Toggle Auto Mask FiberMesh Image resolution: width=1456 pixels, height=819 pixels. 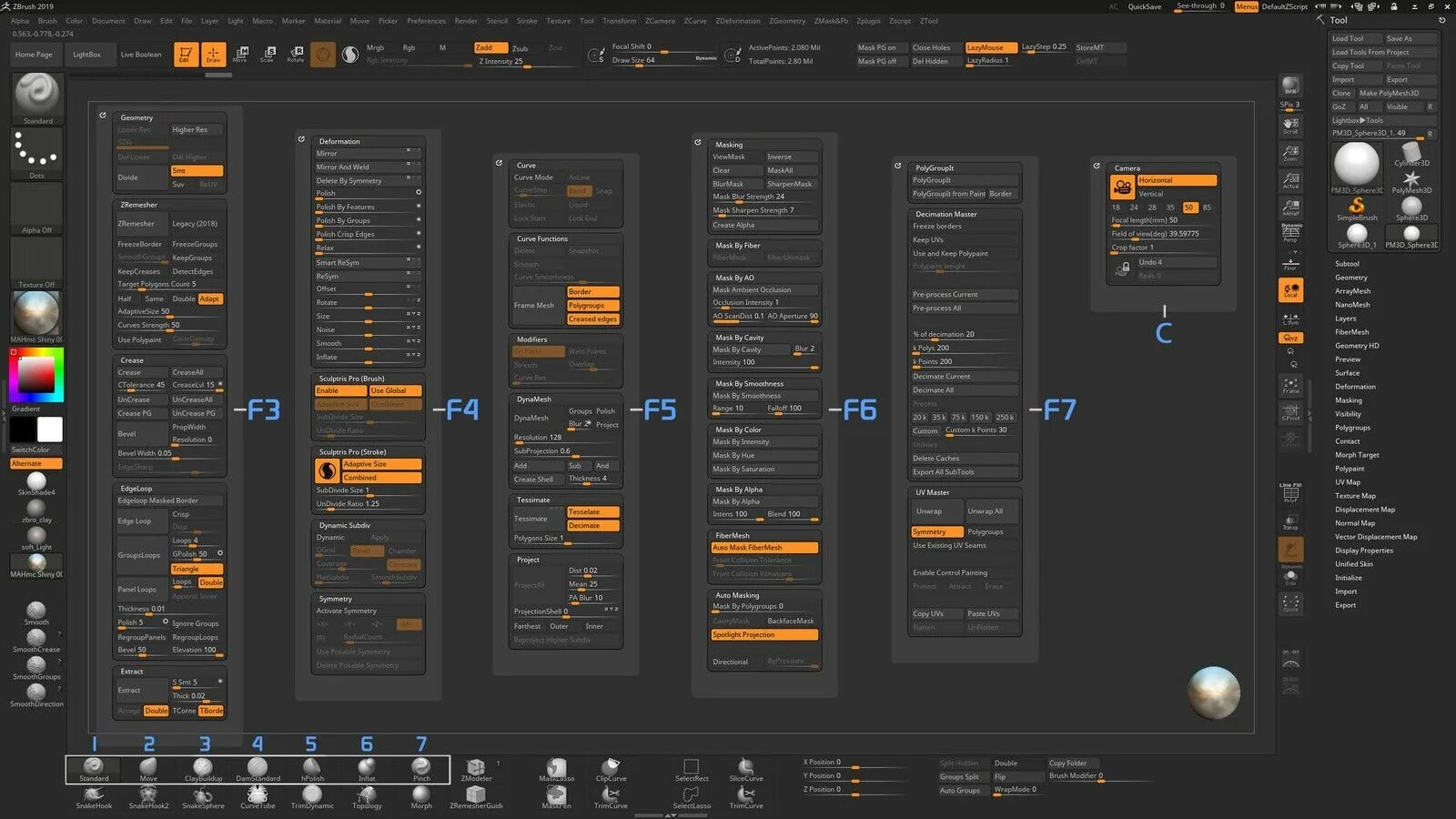tap(764, 548)
